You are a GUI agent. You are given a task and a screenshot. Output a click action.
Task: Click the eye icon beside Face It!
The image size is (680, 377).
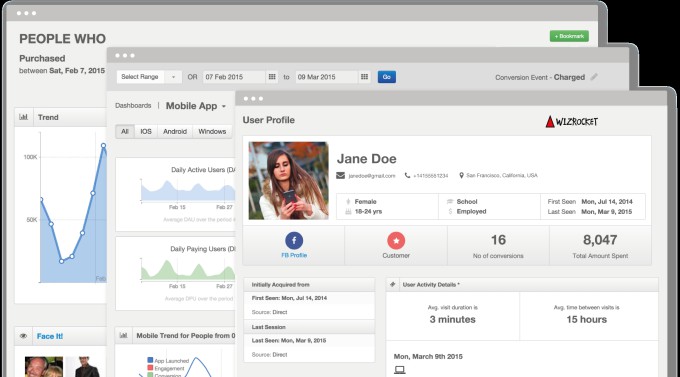tap(23, 336)
